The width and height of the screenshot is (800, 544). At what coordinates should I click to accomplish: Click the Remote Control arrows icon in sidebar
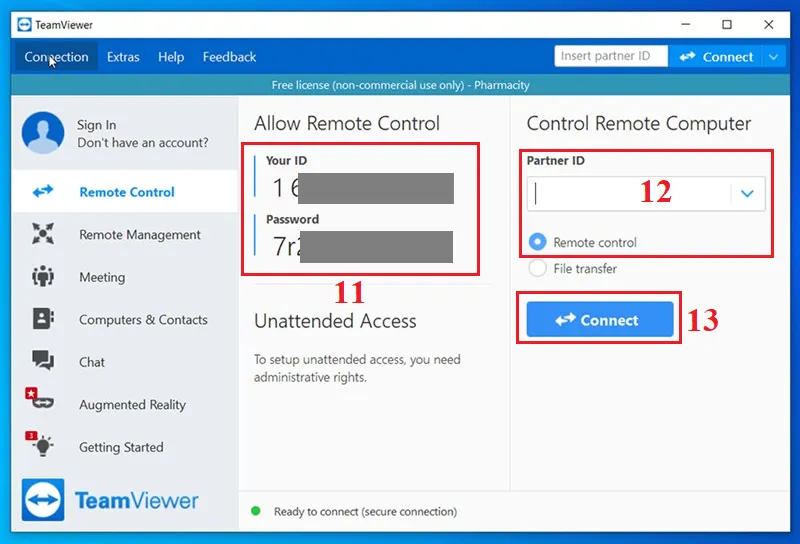coord(43,191)
